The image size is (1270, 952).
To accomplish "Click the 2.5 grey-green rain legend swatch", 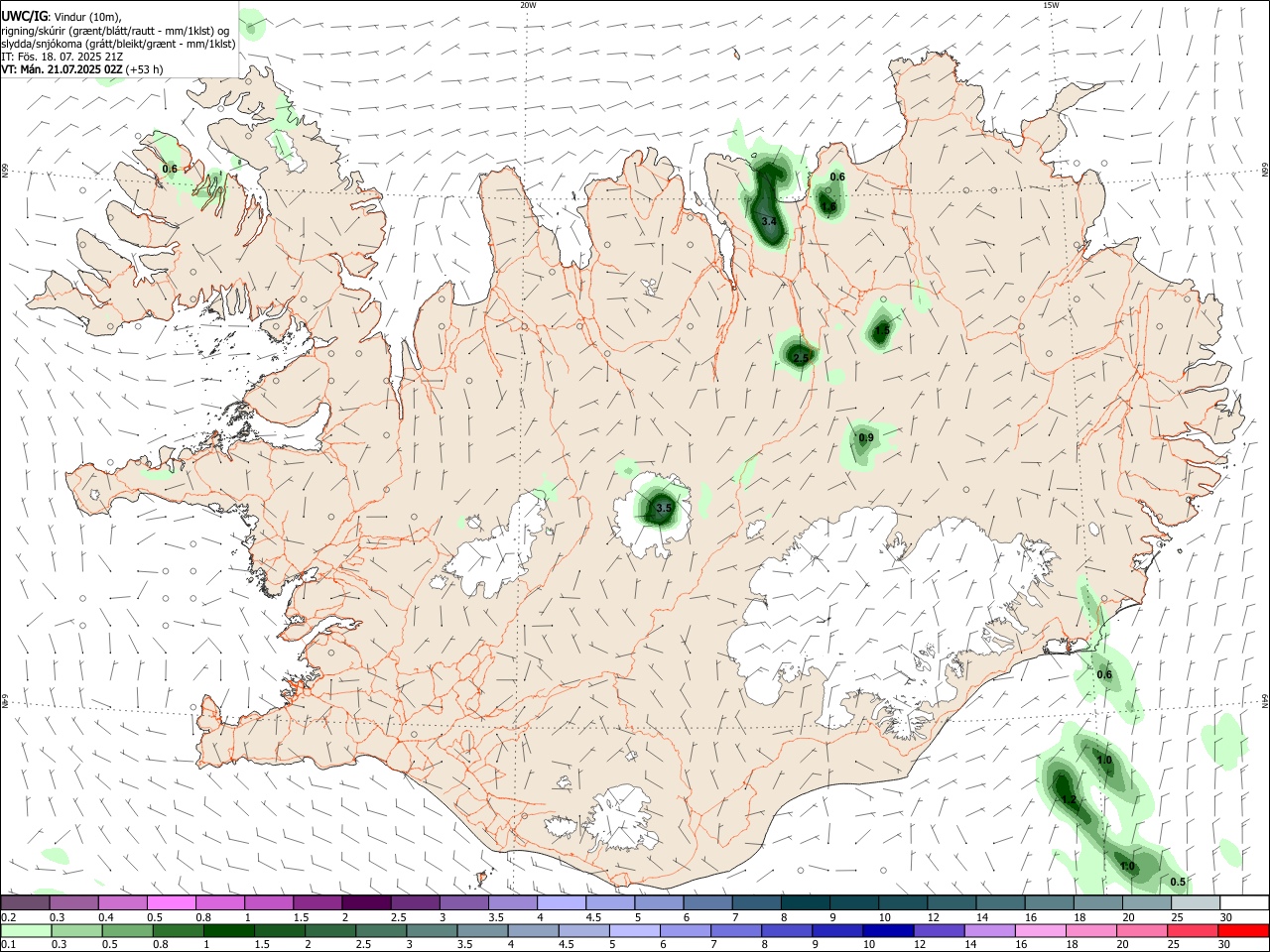I will pyautogui.click(x=382, y=930).
